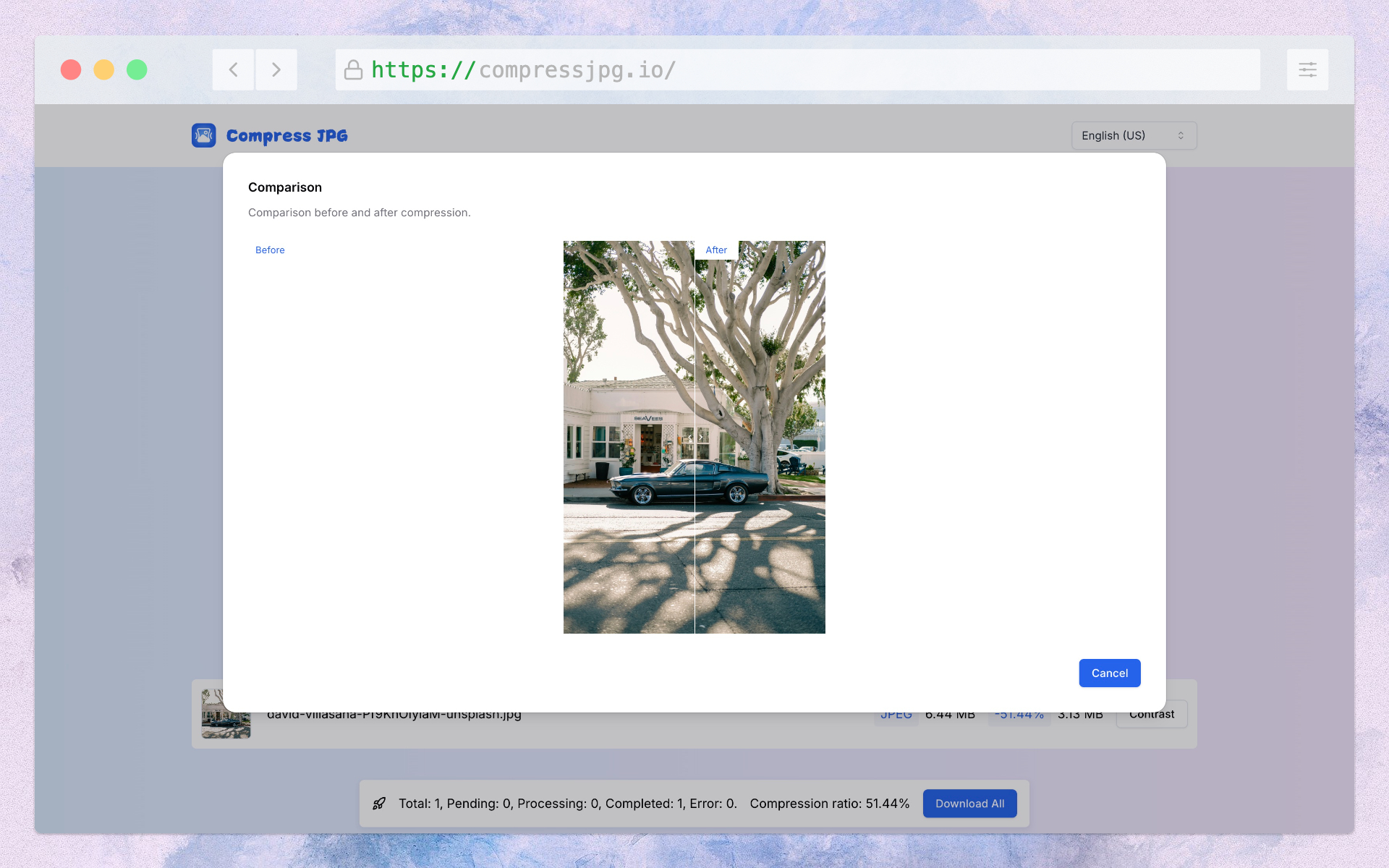1389x868 pixels.
Task: Open the English (US) language dropdown
Action: pos(1133,135)
